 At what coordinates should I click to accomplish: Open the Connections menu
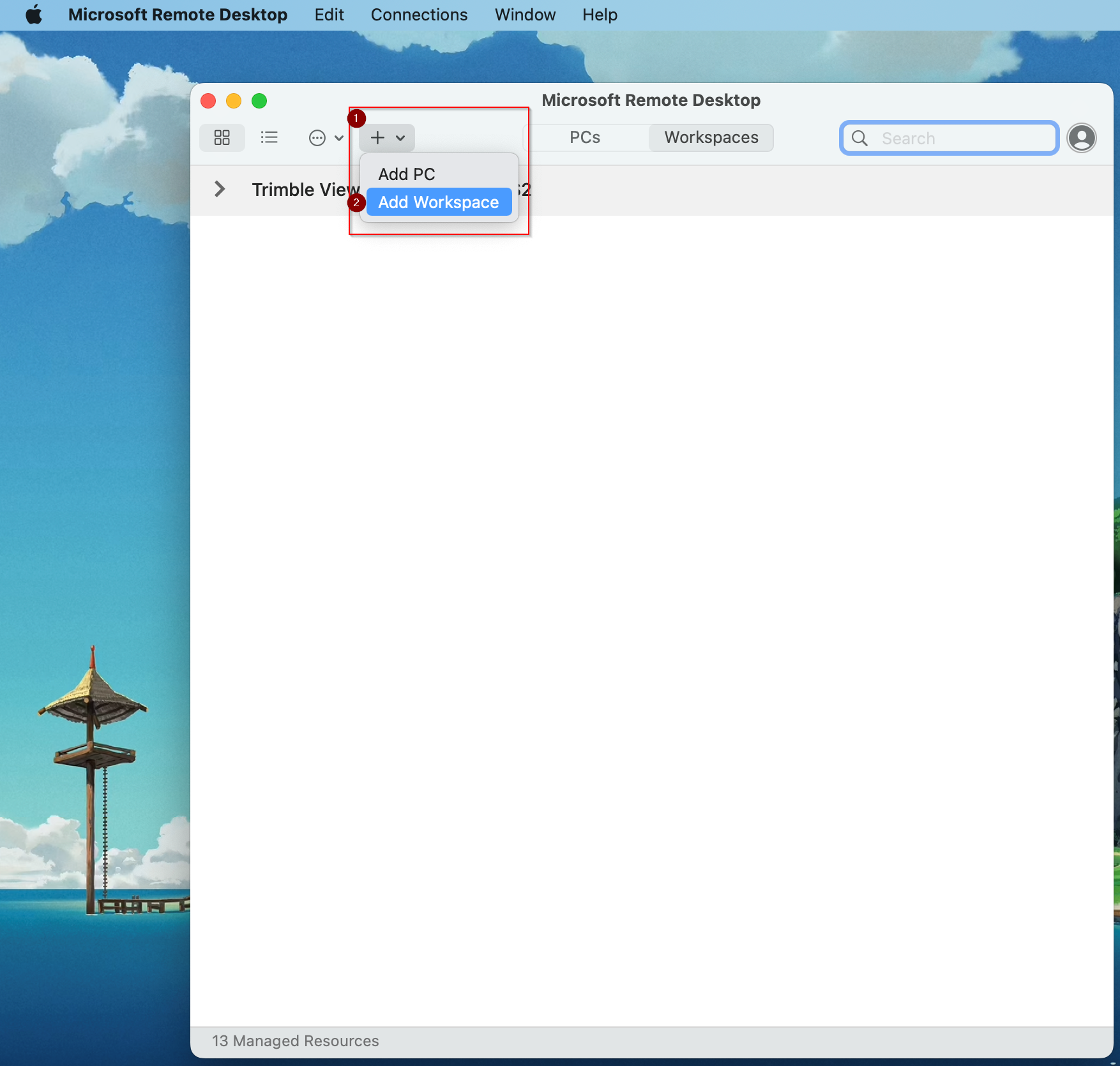[419, 15]
